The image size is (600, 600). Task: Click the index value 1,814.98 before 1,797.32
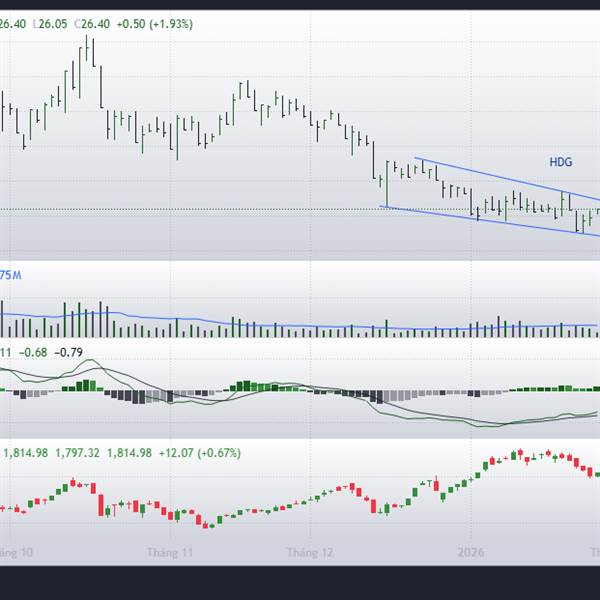[26, 453]
